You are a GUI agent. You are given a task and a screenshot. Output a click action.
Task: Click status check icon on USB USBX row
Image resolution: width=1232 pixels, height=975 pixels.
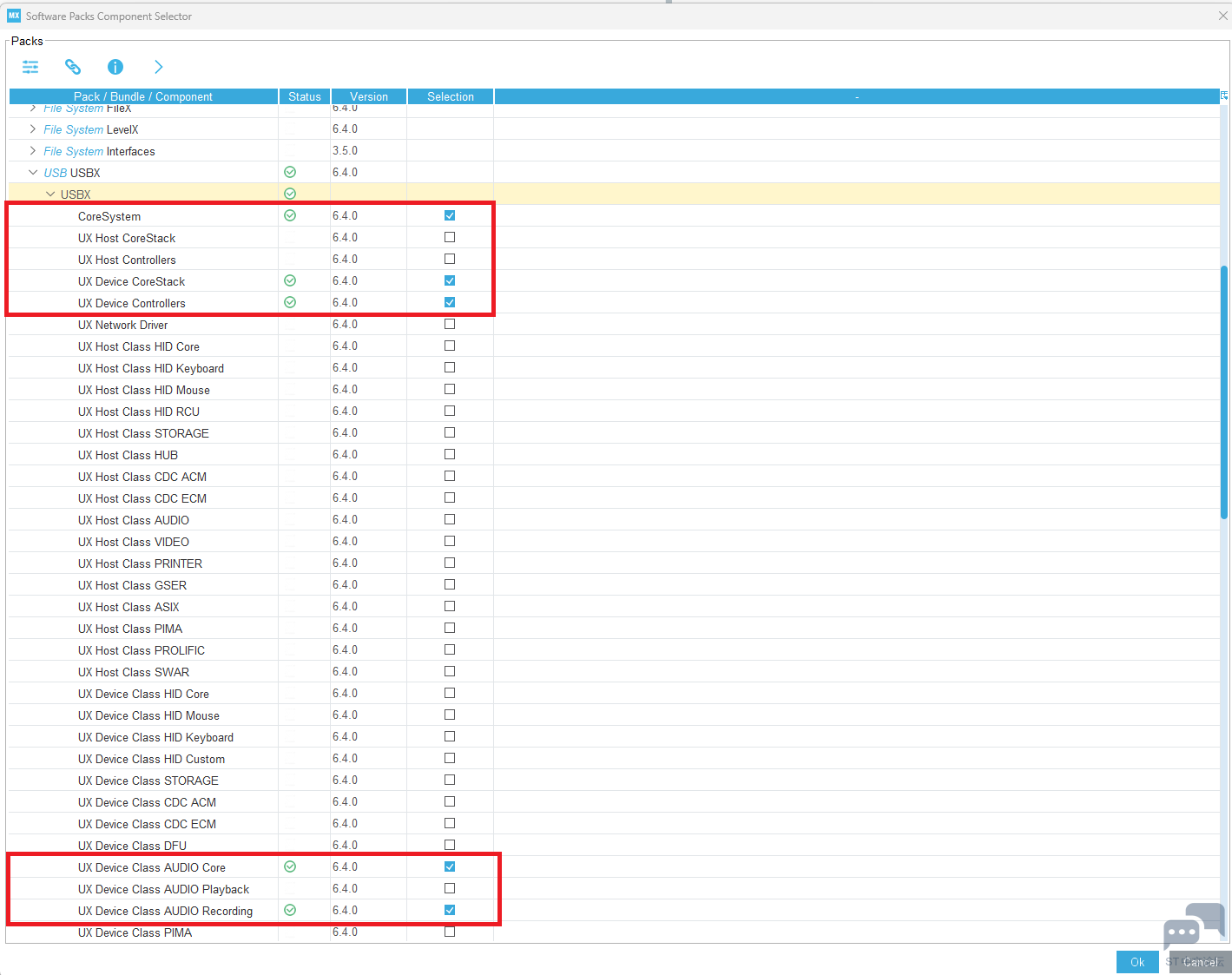pyautogui.click(x=290, y=172)
